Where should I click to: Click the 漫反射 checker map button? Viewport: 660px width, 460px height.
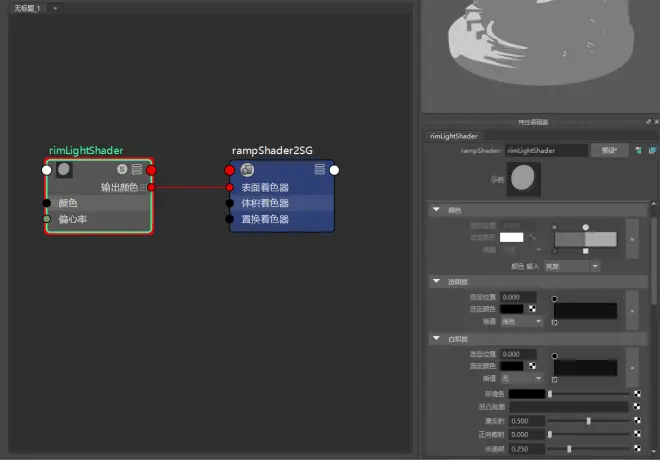tap(637, 421)
